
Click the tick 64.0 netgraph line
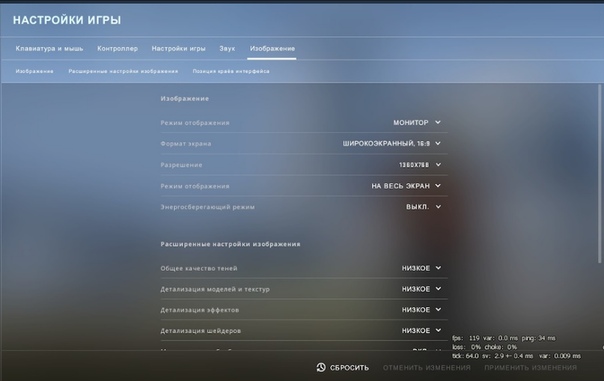[516, 356]
